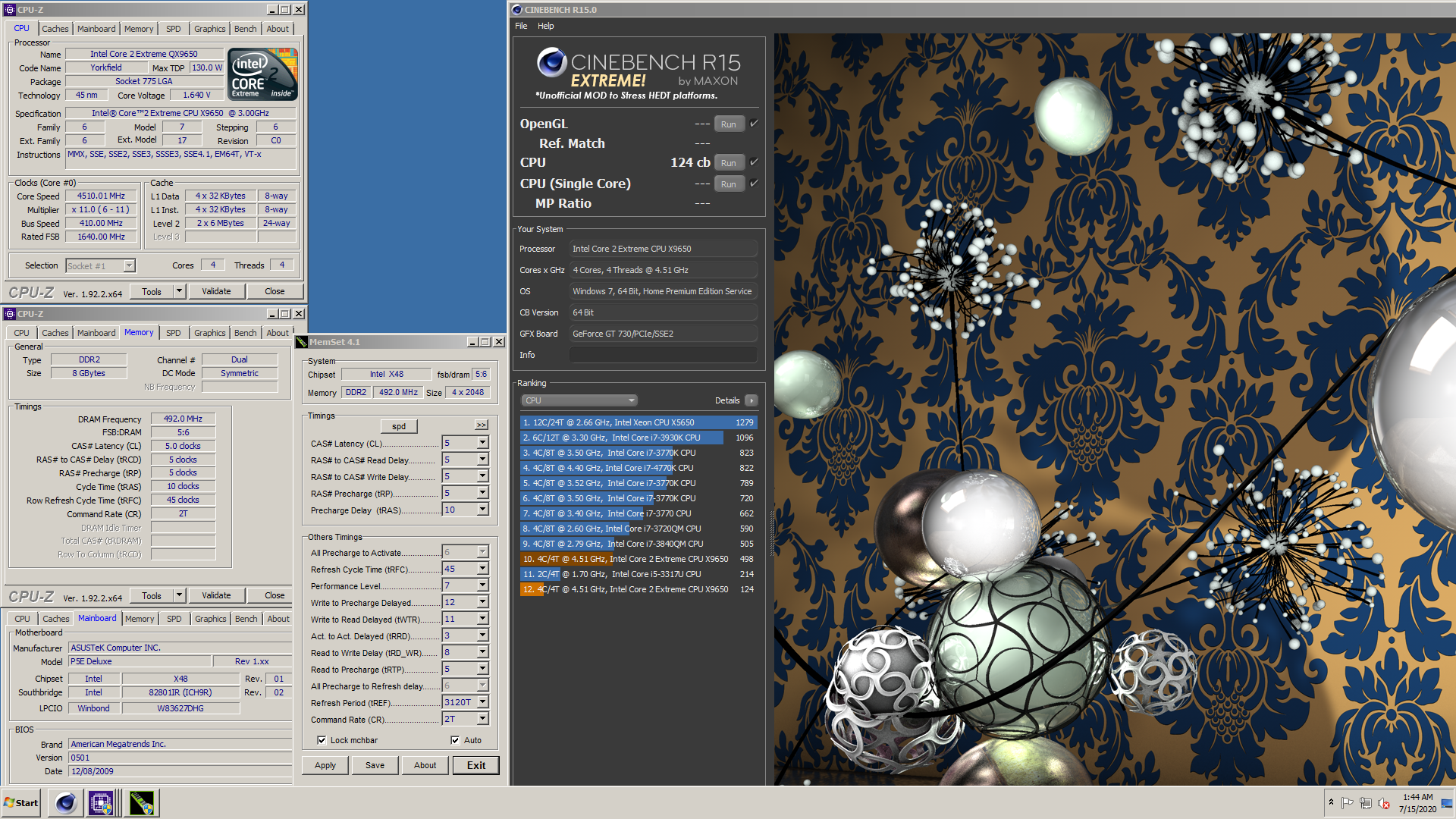Show hidden system tray icons
Viewport: 1456px width, 819px height.
pos(1331,802)
